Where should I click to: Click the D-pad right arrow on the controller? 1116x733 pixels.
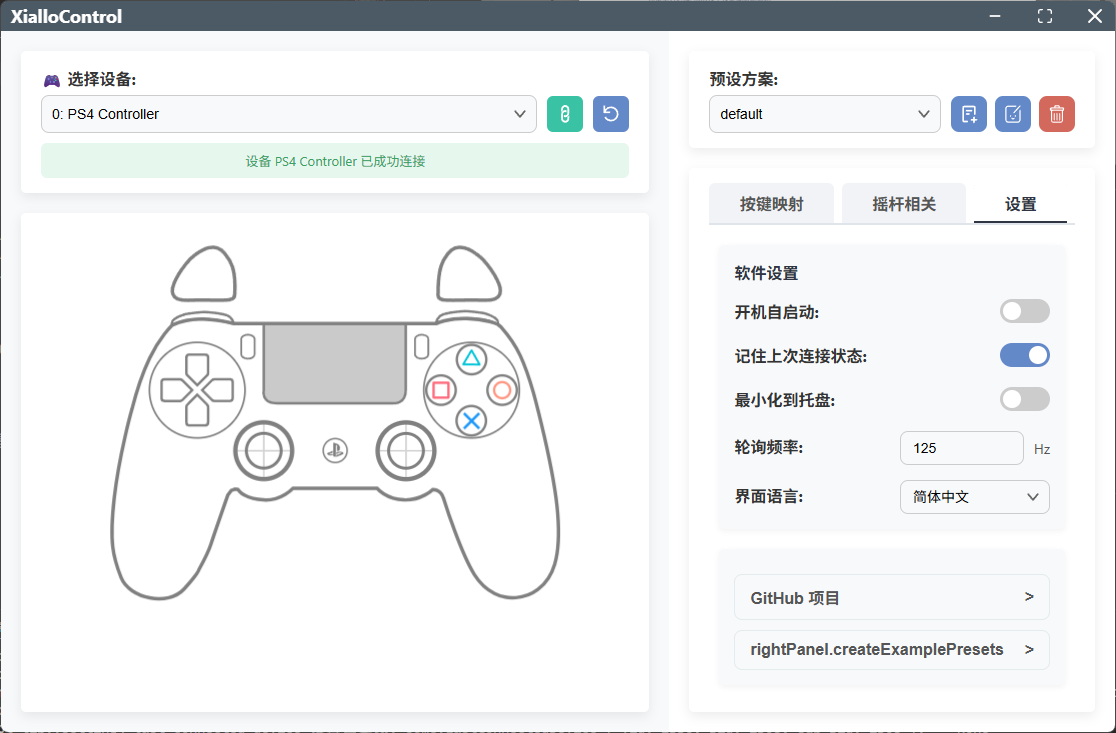(219, 390)
